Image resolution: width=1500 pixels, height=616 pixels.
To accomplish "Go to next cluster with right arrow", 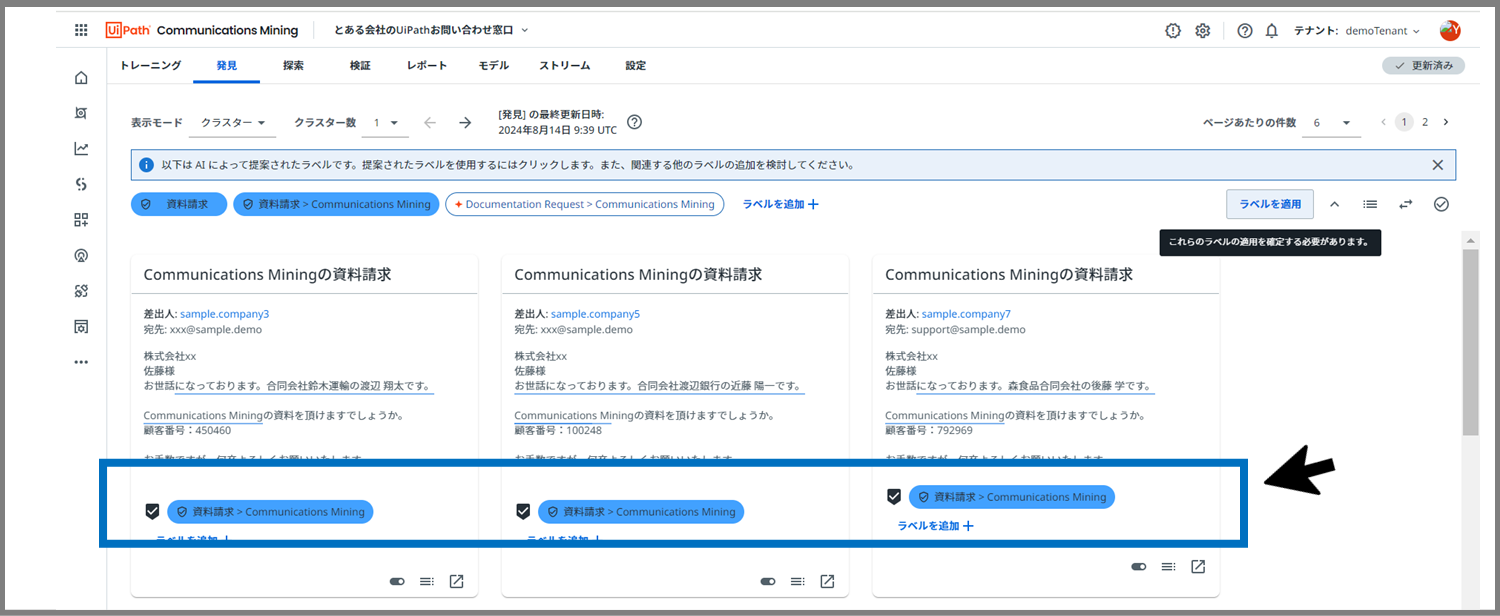I will coord(465,123).
